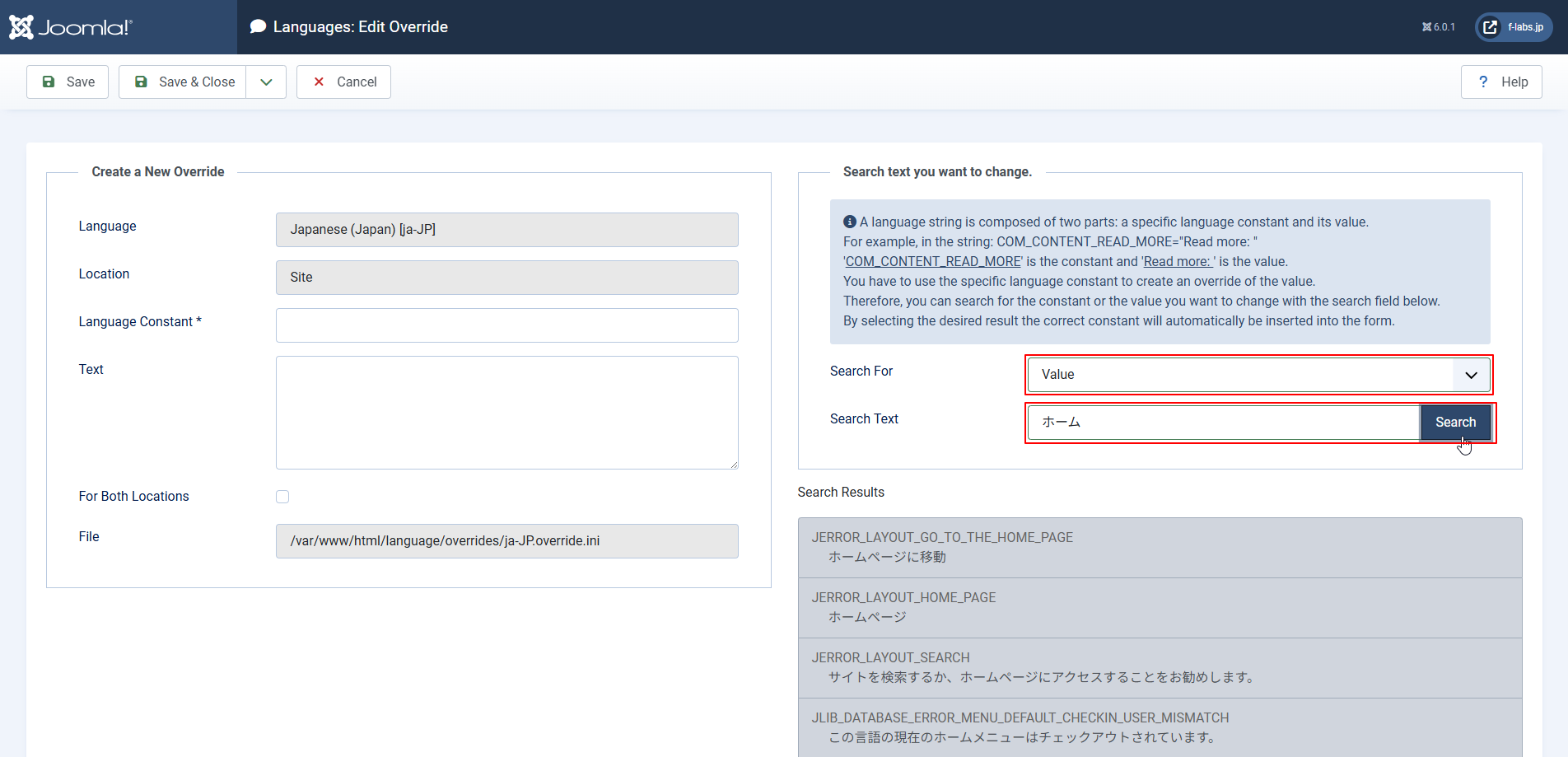Click the disk icon on Save & Close
Screen dimensions: 1568x757
[x=142, y=82]
